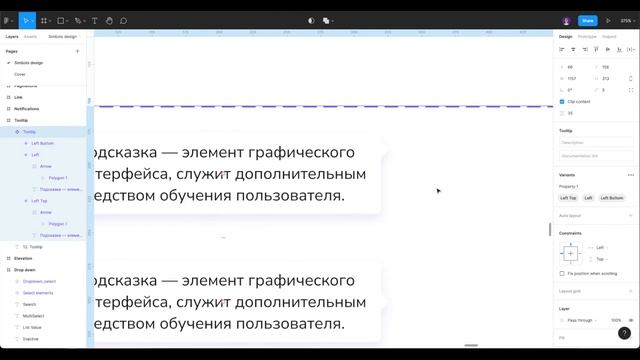Select the Text tool
The image size is (640, 360).
tap(95, 21)
